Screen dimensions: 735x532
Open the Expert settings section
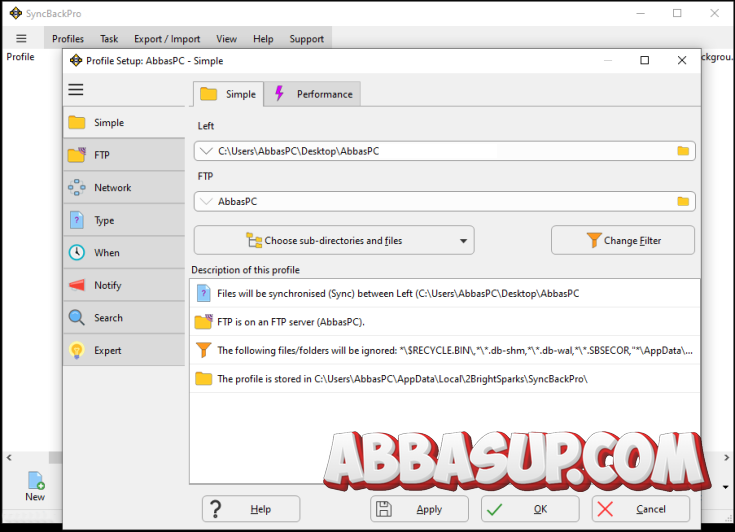click(124, 350)
